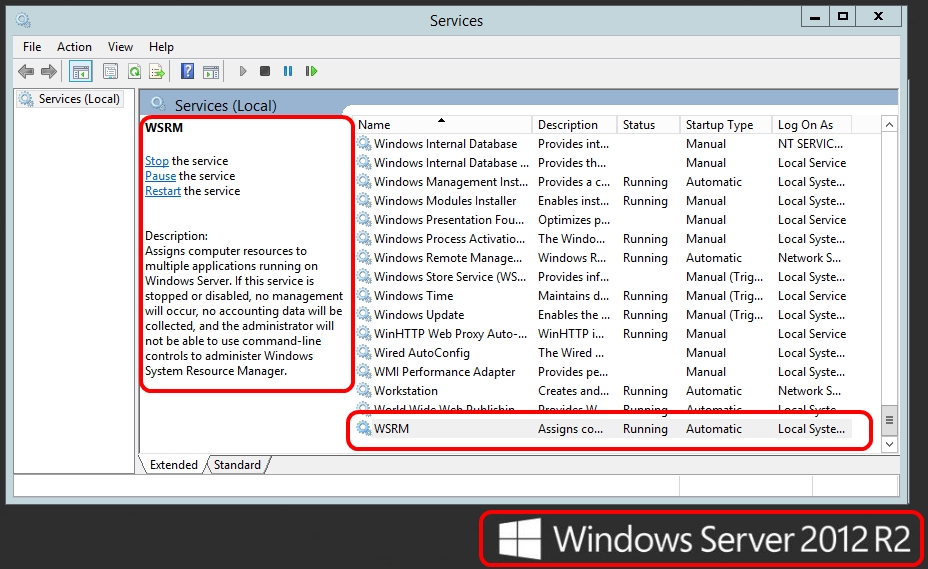Select the Windows Management Instrumentation service row
The width and height of the screenshot is (928, 569).
click(x=603, y=182)
